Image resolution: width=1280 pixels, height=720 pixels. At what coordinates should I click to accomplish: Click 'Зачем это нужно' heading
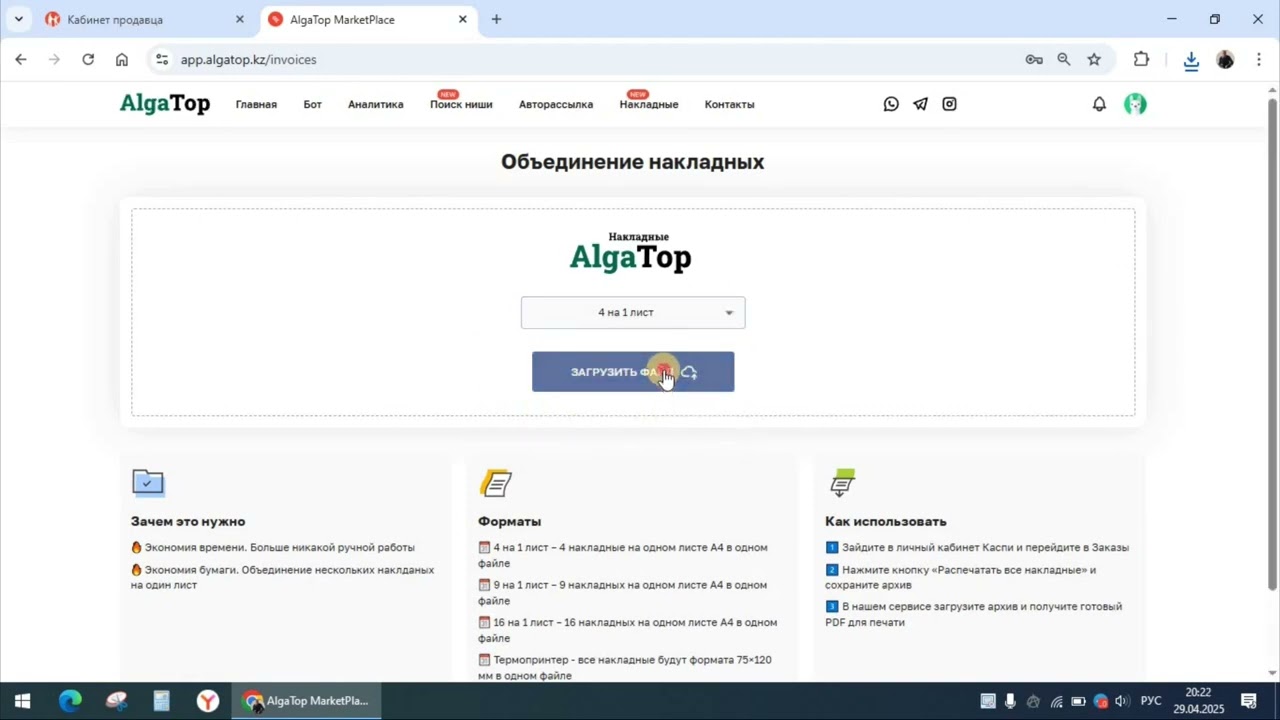[188, 521]
